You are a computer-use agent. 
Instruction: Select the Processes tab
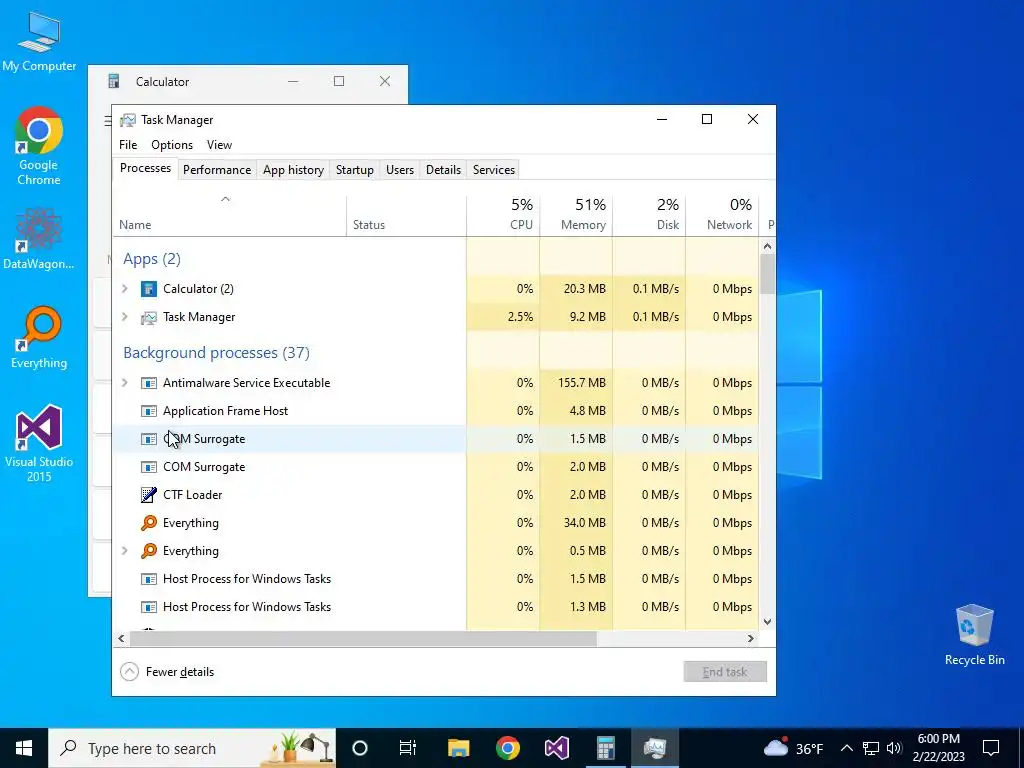(x=145, y=168)
